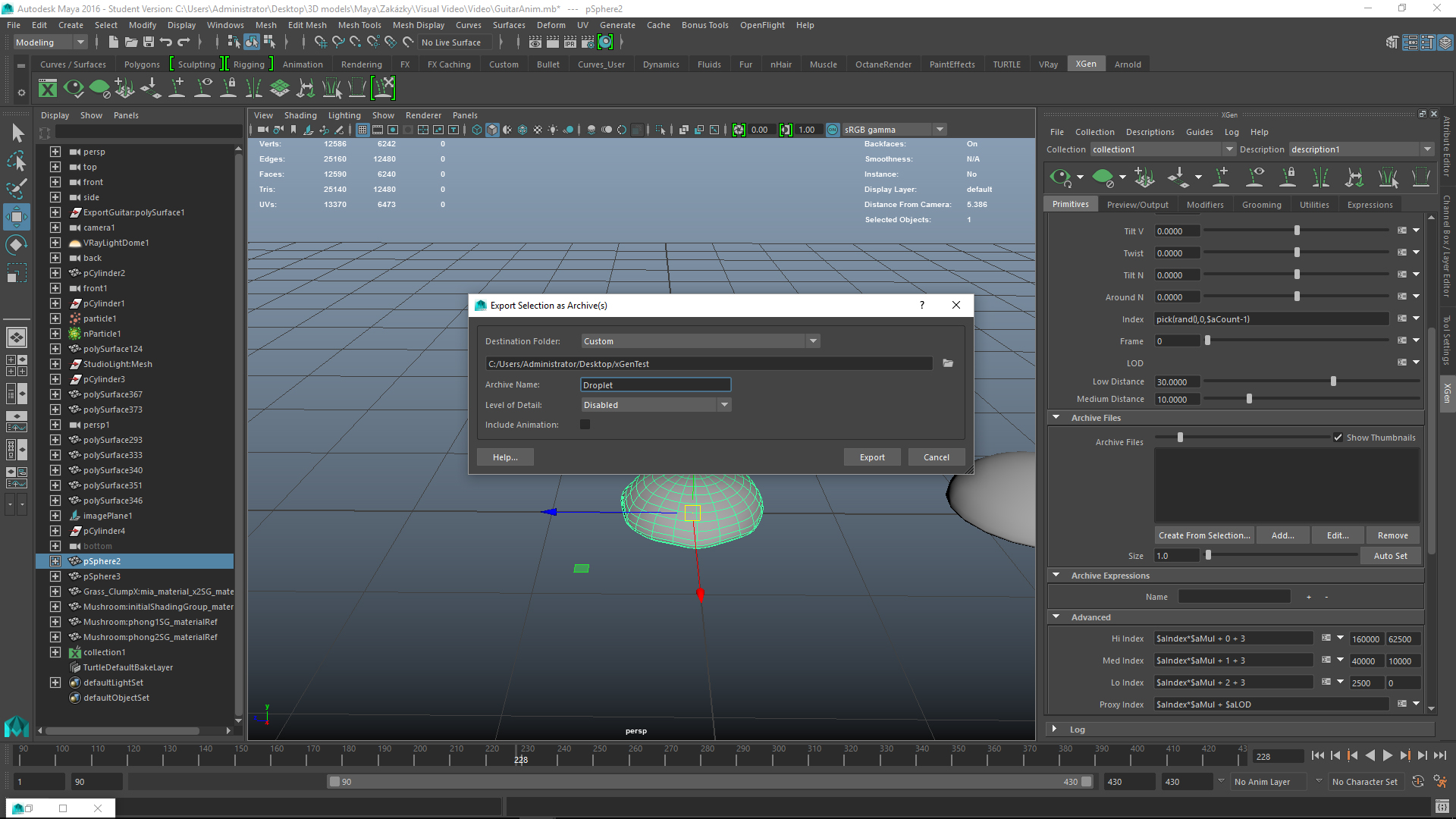Click the Maya home logo icon
This screenshot has width=1456, height=819.
(x=17, y=726)
